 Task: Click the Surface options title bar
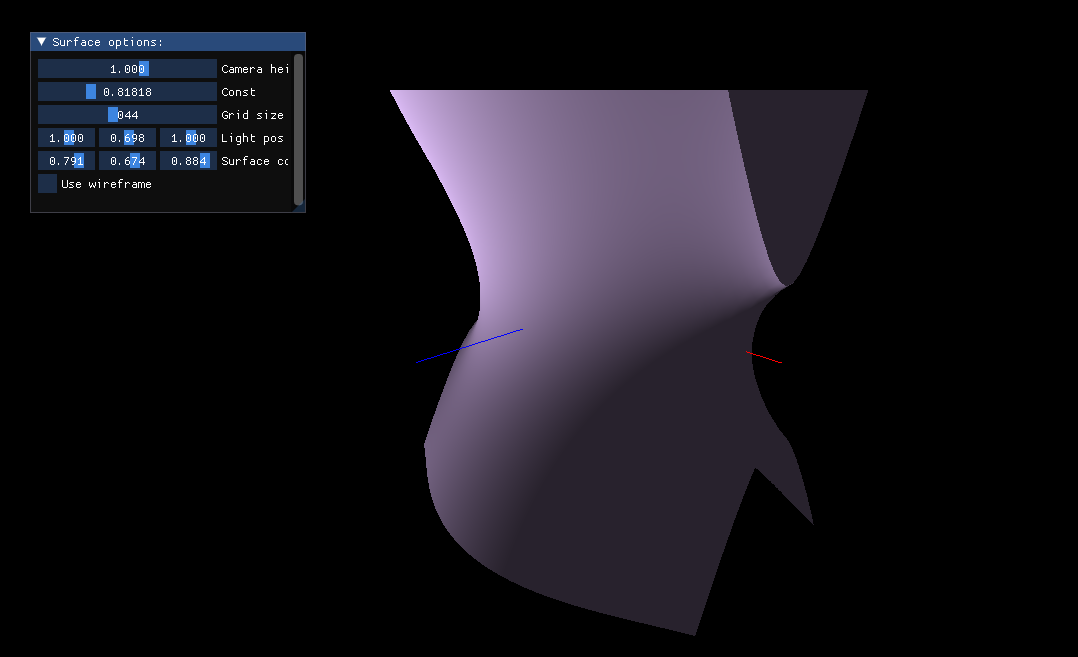(168, 42)
